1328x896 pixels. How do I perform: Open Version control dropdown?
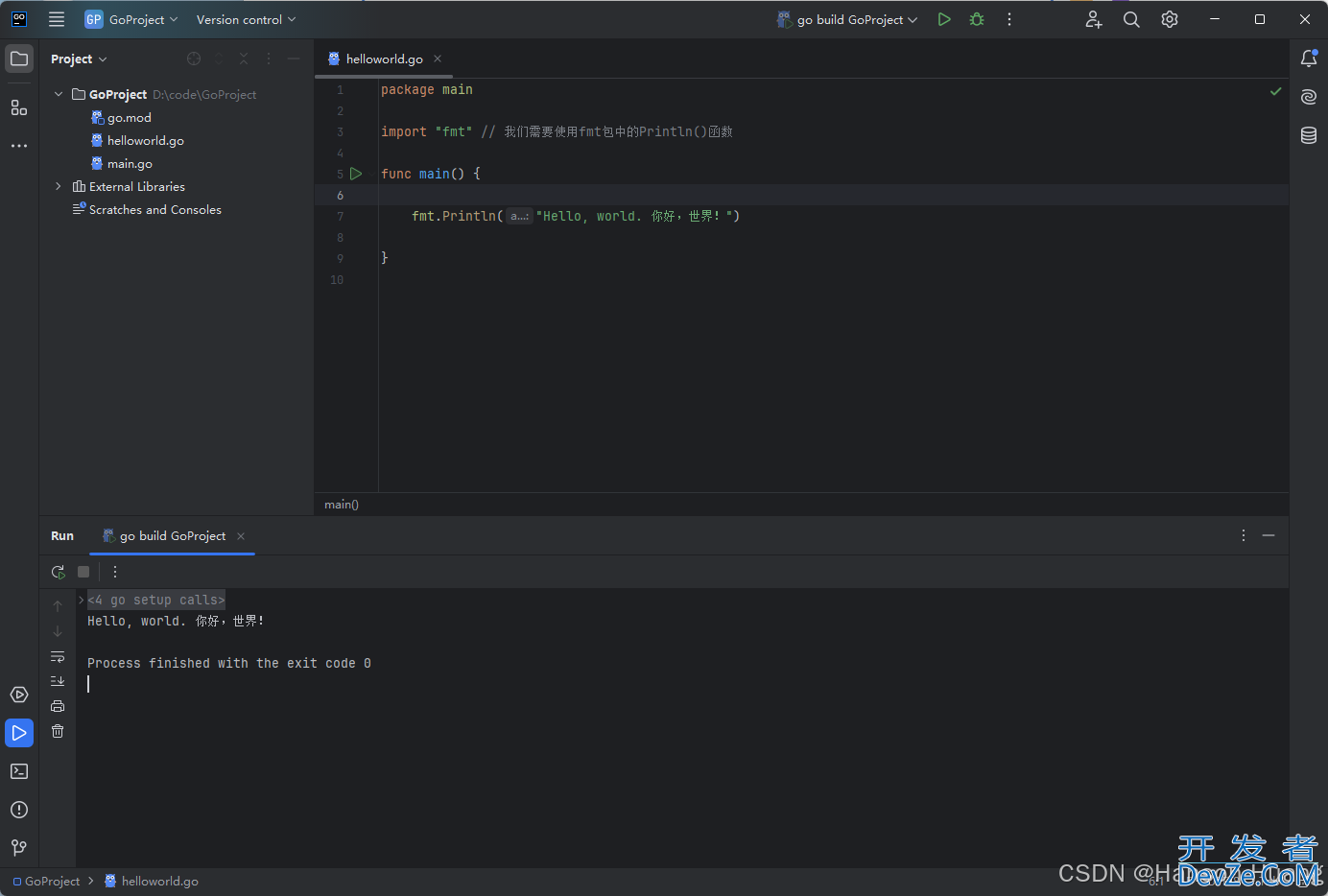(247, 19)
